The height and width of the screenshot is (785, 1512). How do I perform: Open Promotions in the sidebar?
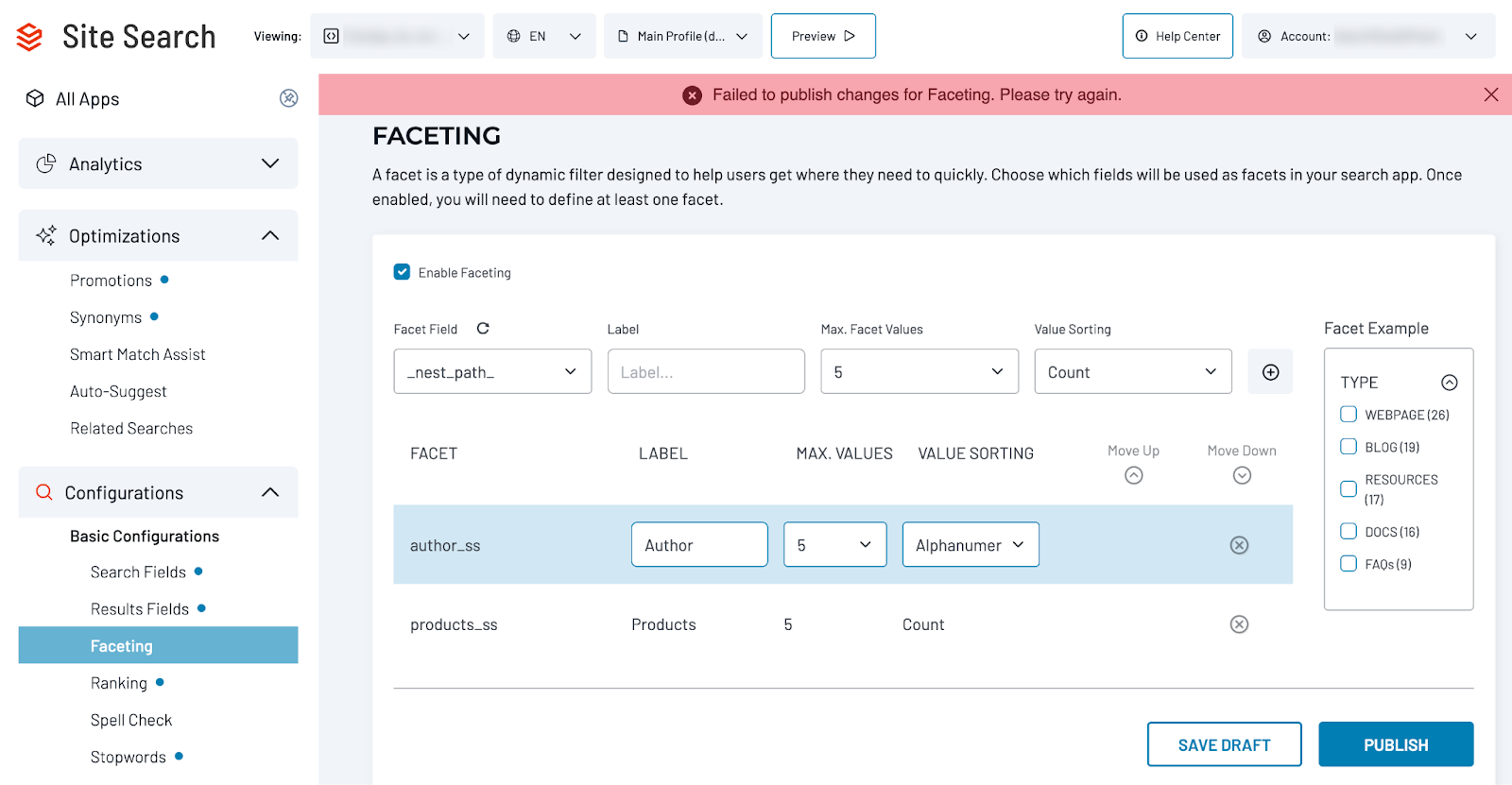(111, 281)
